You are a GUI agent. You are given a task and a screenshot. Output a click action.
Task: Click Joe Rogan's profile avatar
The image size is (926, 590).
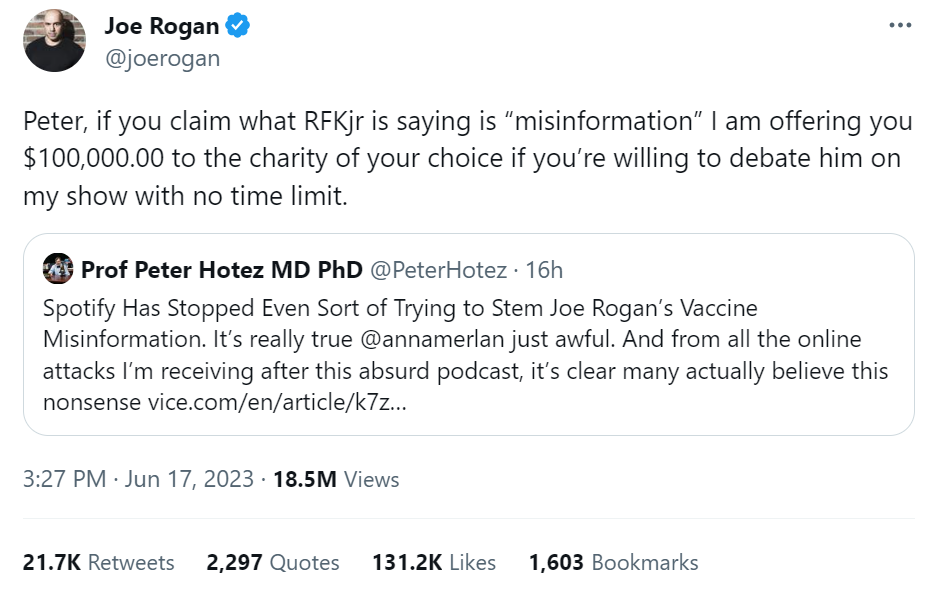pyautogui.click(x=53, y=42)
